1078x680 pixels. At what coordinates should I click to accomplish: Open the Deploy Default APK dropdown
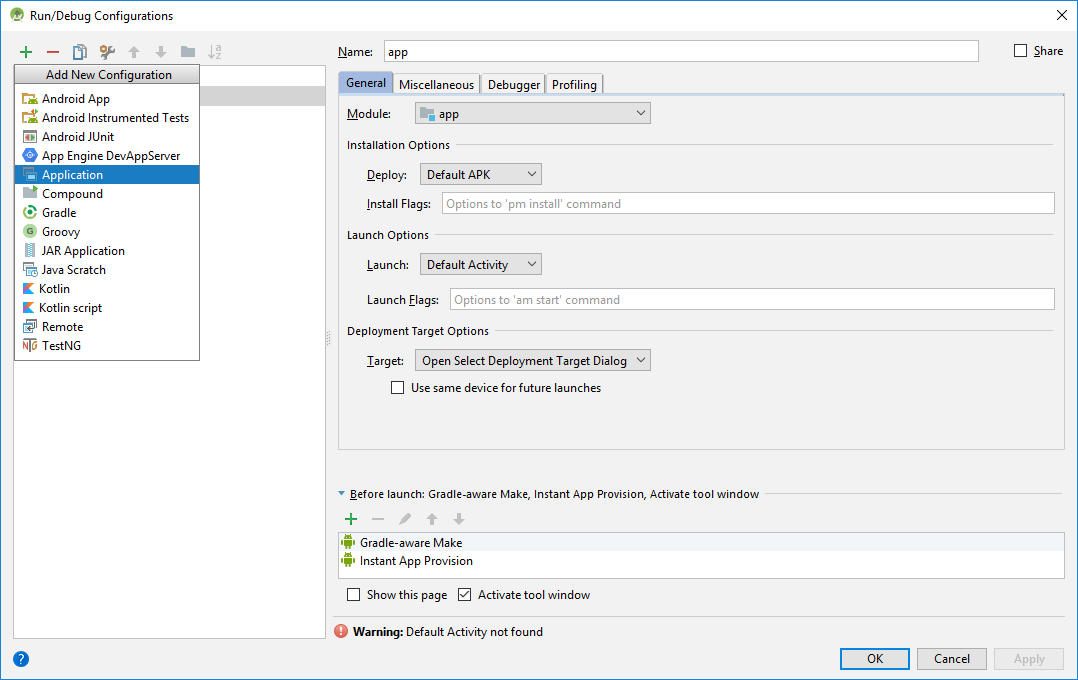tap(480, 175)
